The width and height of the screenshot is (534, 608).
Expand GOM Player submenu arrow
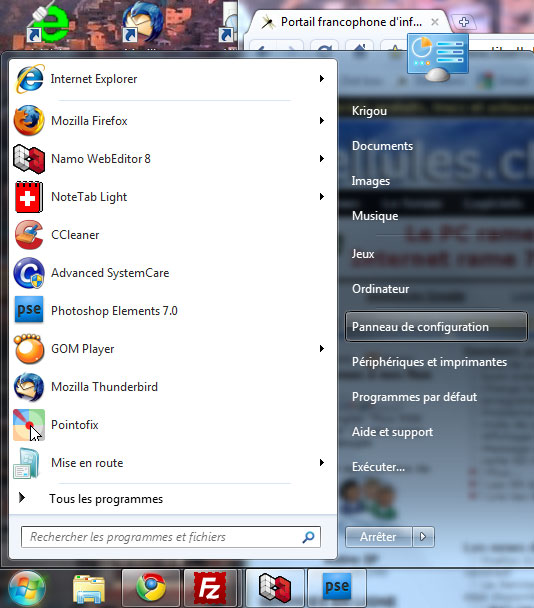(x=321, y=349)
